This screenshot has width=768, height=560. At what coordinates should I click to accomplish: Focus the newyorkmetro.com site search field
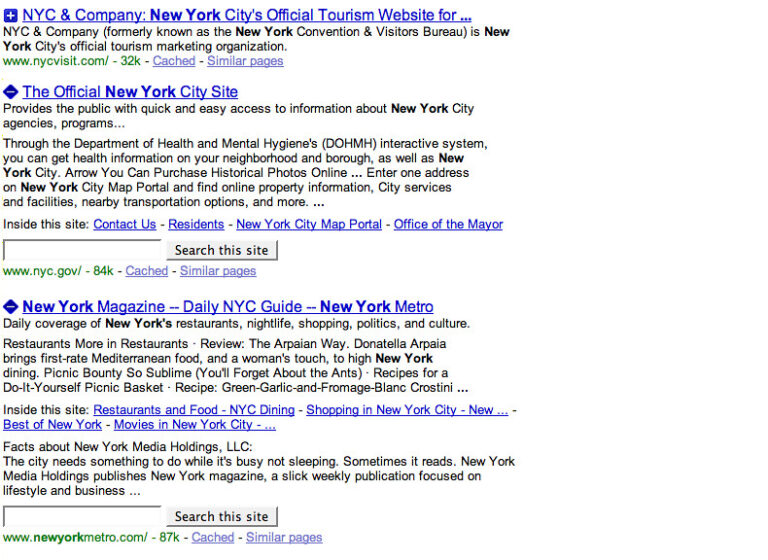pos(82,516)
